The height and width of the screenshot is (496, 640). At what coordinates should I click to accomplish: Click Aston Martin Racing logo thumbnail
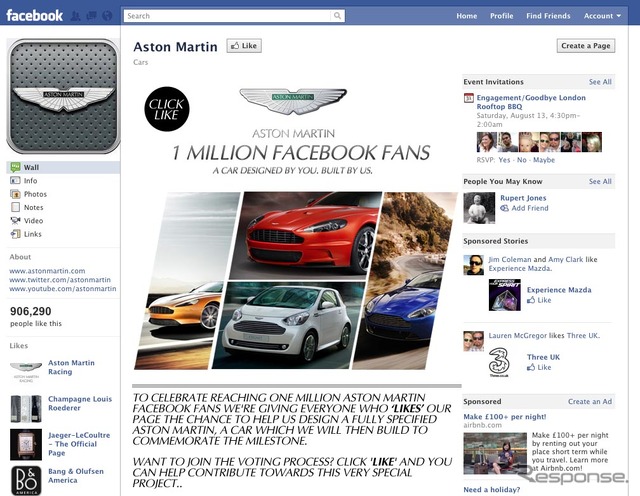tap(26, 370)
